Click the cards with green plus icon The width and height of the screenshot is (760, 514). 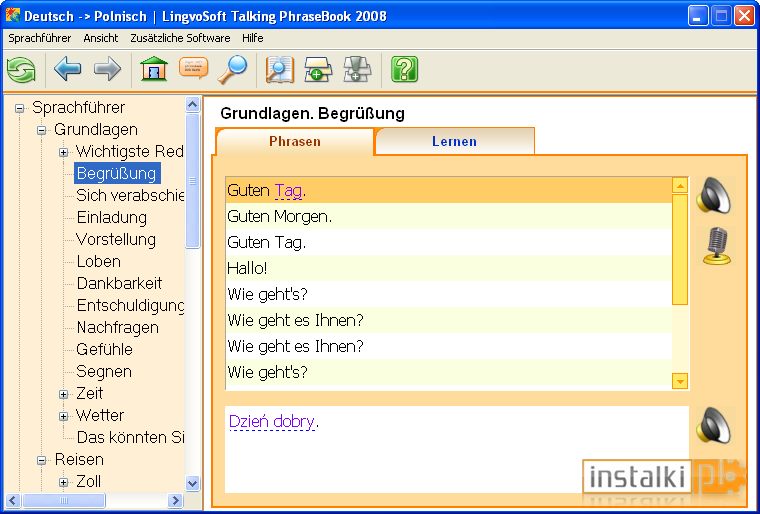(318, 69)
